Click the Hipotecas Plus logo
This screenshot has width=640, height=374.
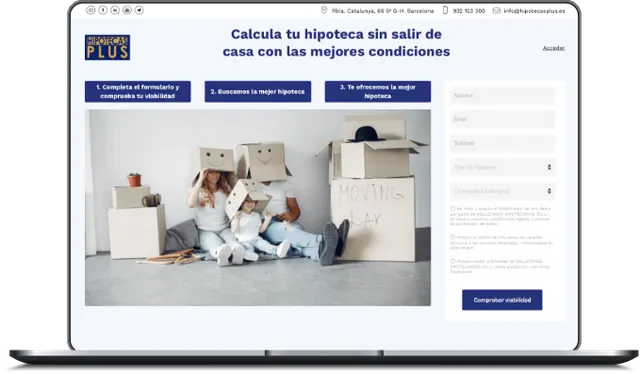click(x=107, y=47)
